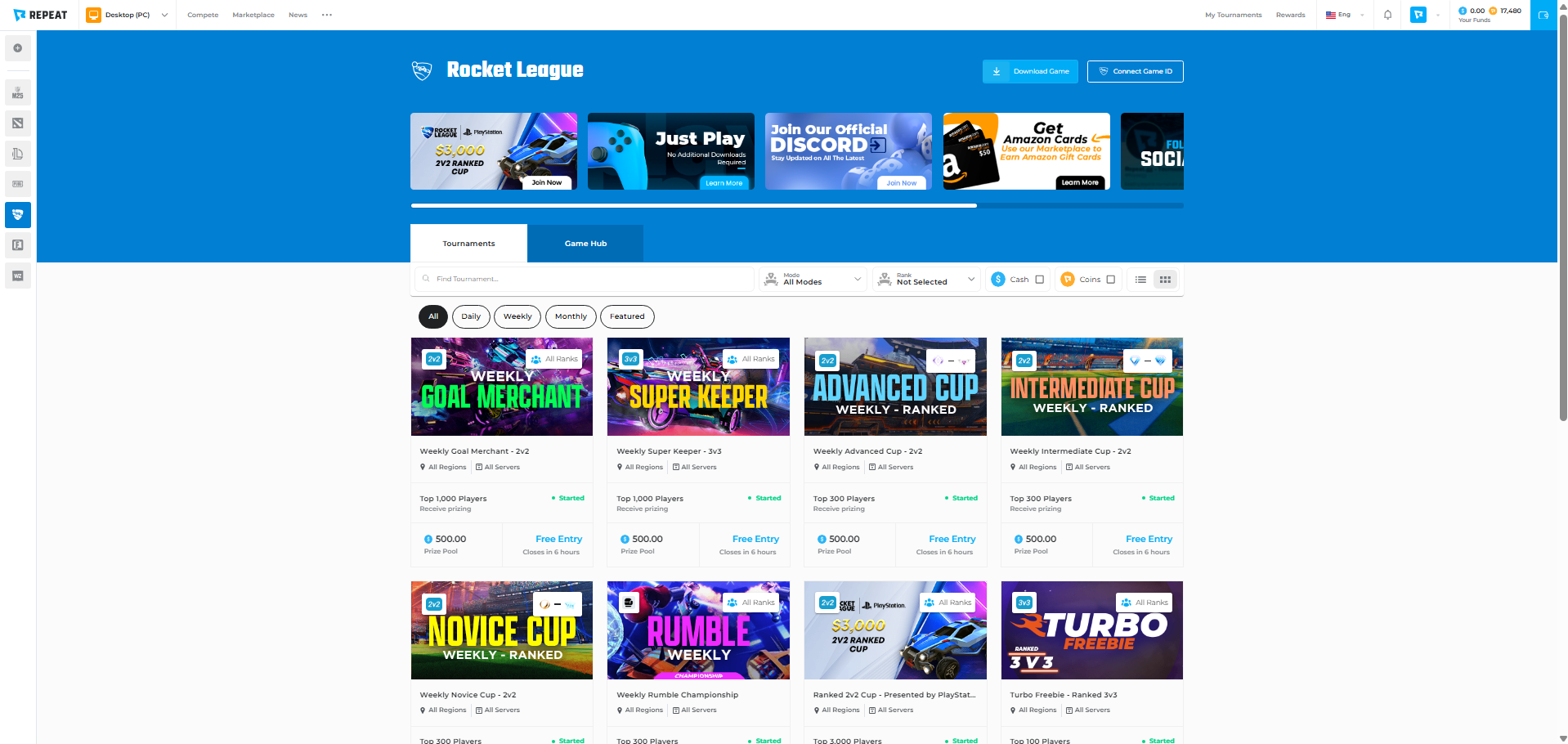Click the Connect Game ID button
Viewport: 1568px width, 744px height.
pos(1135,71)
